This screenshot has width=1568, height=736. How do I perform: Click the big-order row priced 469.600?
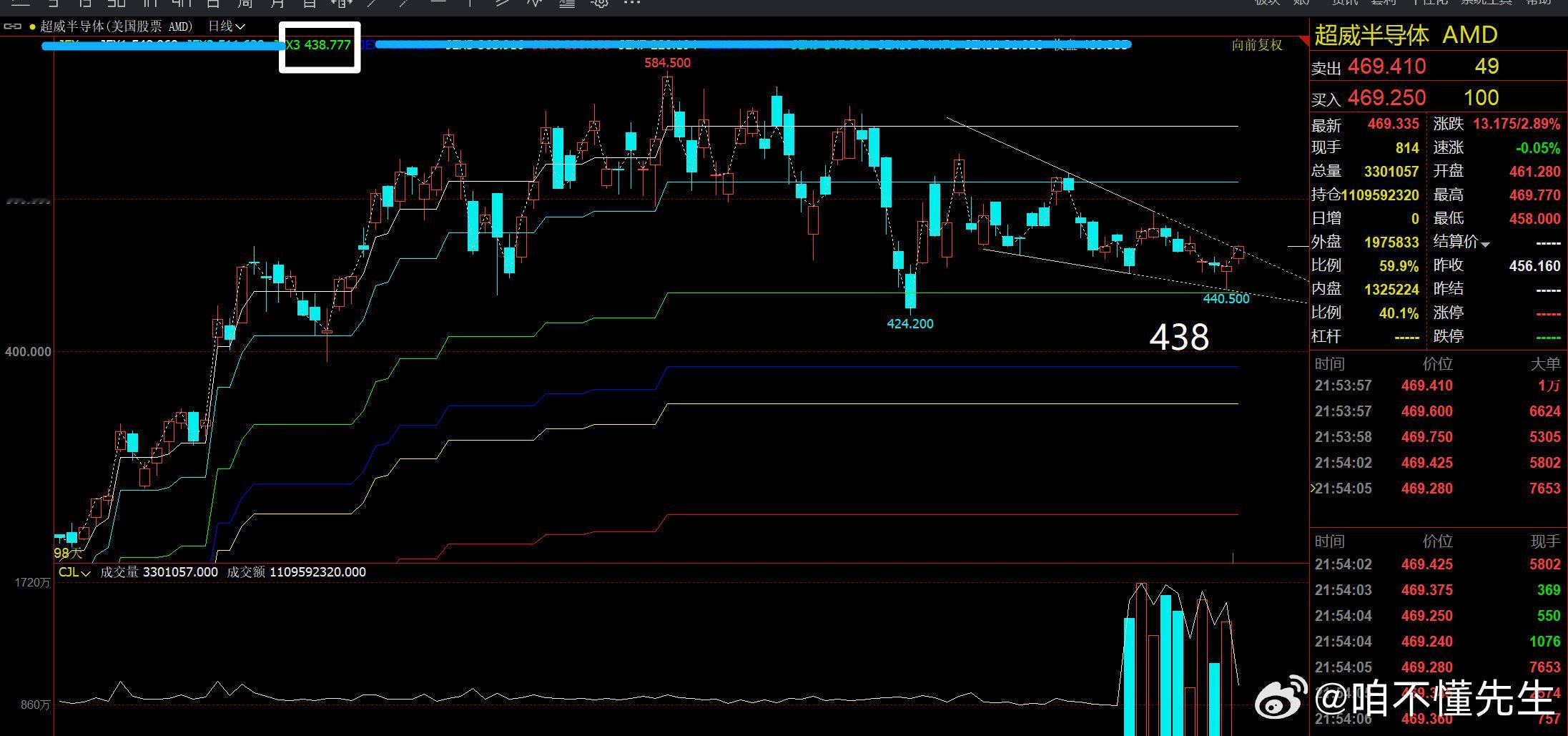[1437, 411]
